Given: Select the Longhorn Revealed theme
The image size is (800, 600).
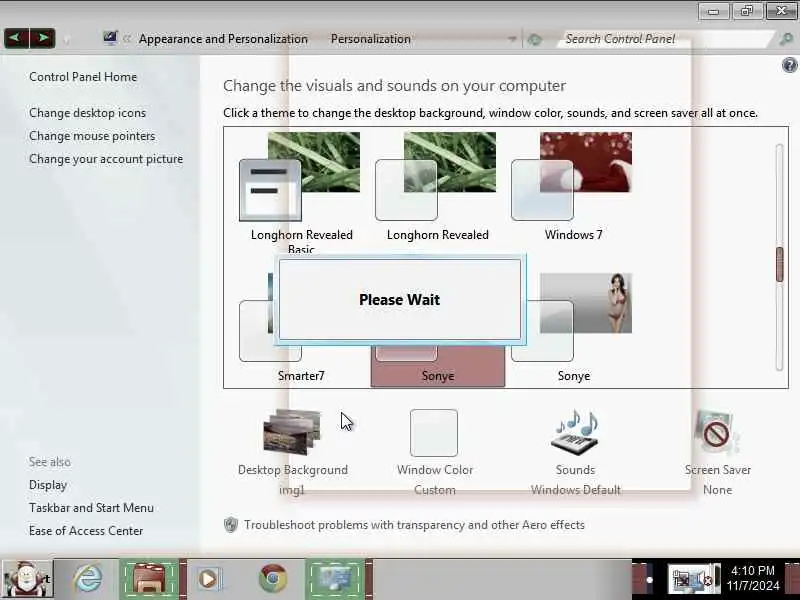Looking at the screenshot, I should coord(437,188).
